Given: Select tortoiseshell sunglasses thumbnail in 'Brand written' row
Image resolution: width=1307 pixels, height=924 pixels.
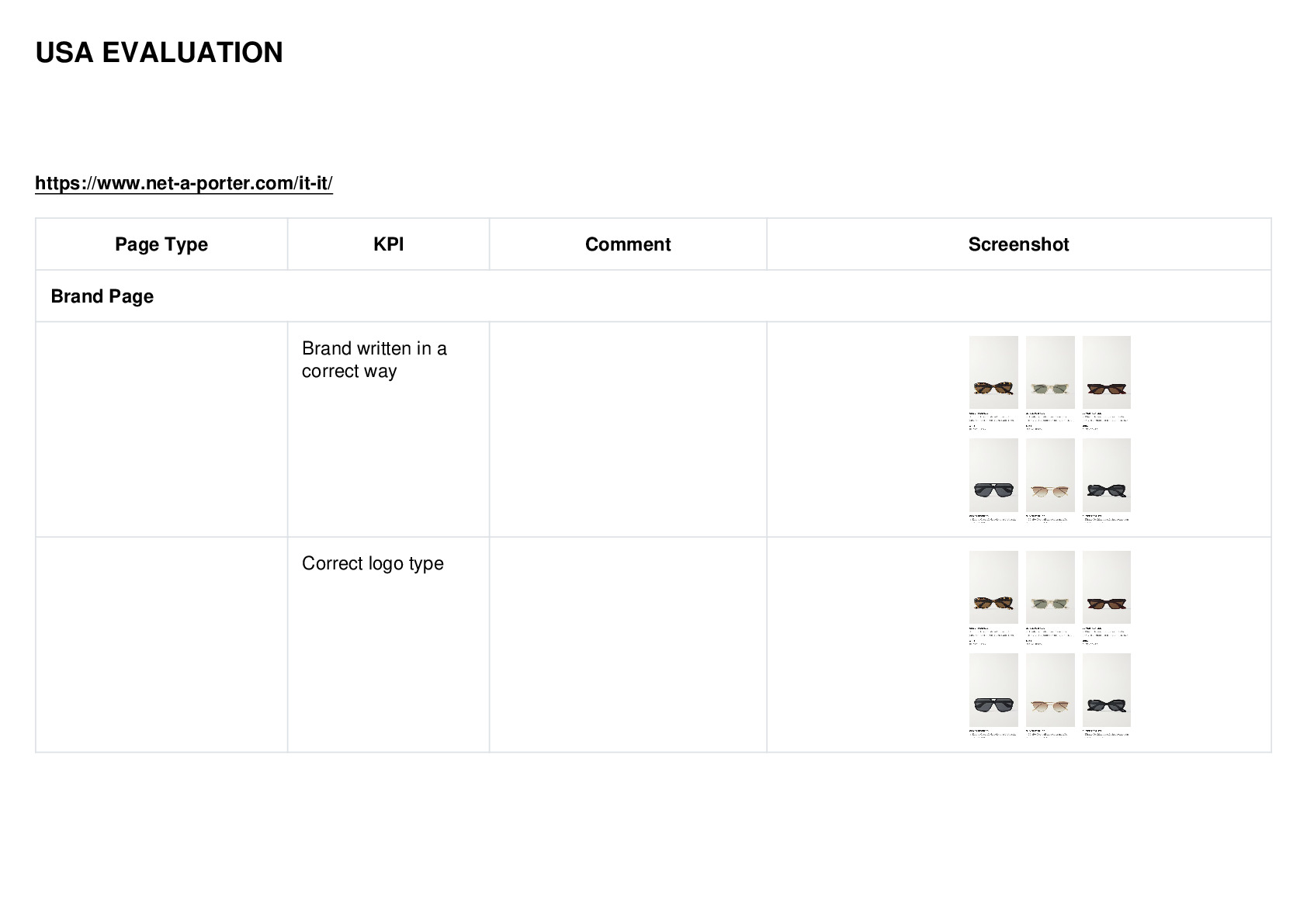Looking at the screenshot, I should (993, 372).
